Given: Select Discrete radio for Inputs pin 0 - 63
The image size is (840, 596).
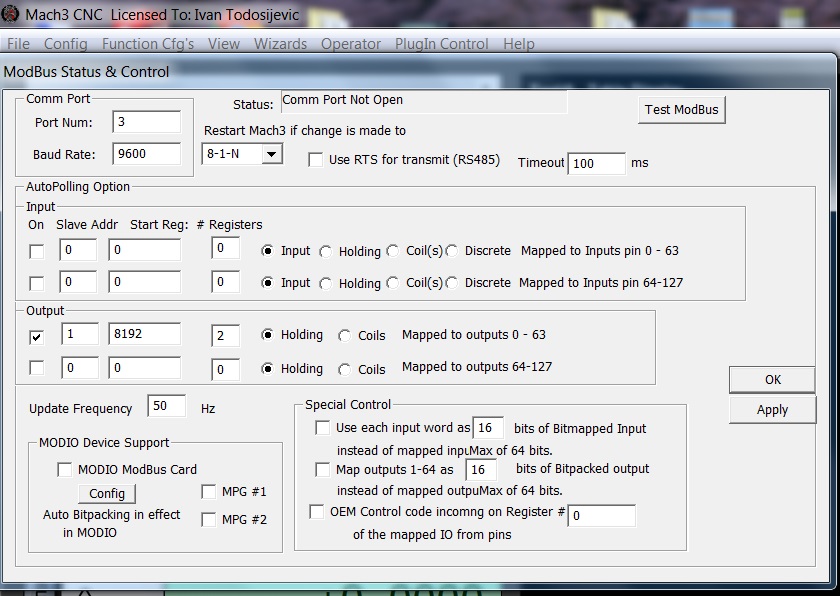Looking at the screenshot, I should click(452, 251).
